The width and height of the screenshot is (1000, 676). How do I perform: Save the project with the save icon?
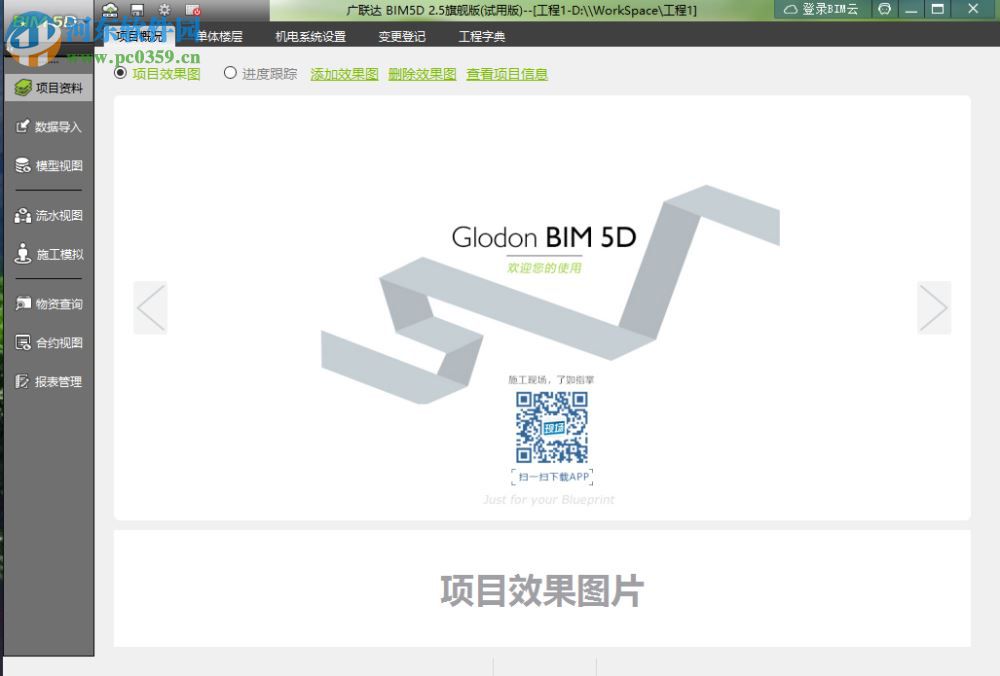[x=135, y=8]
